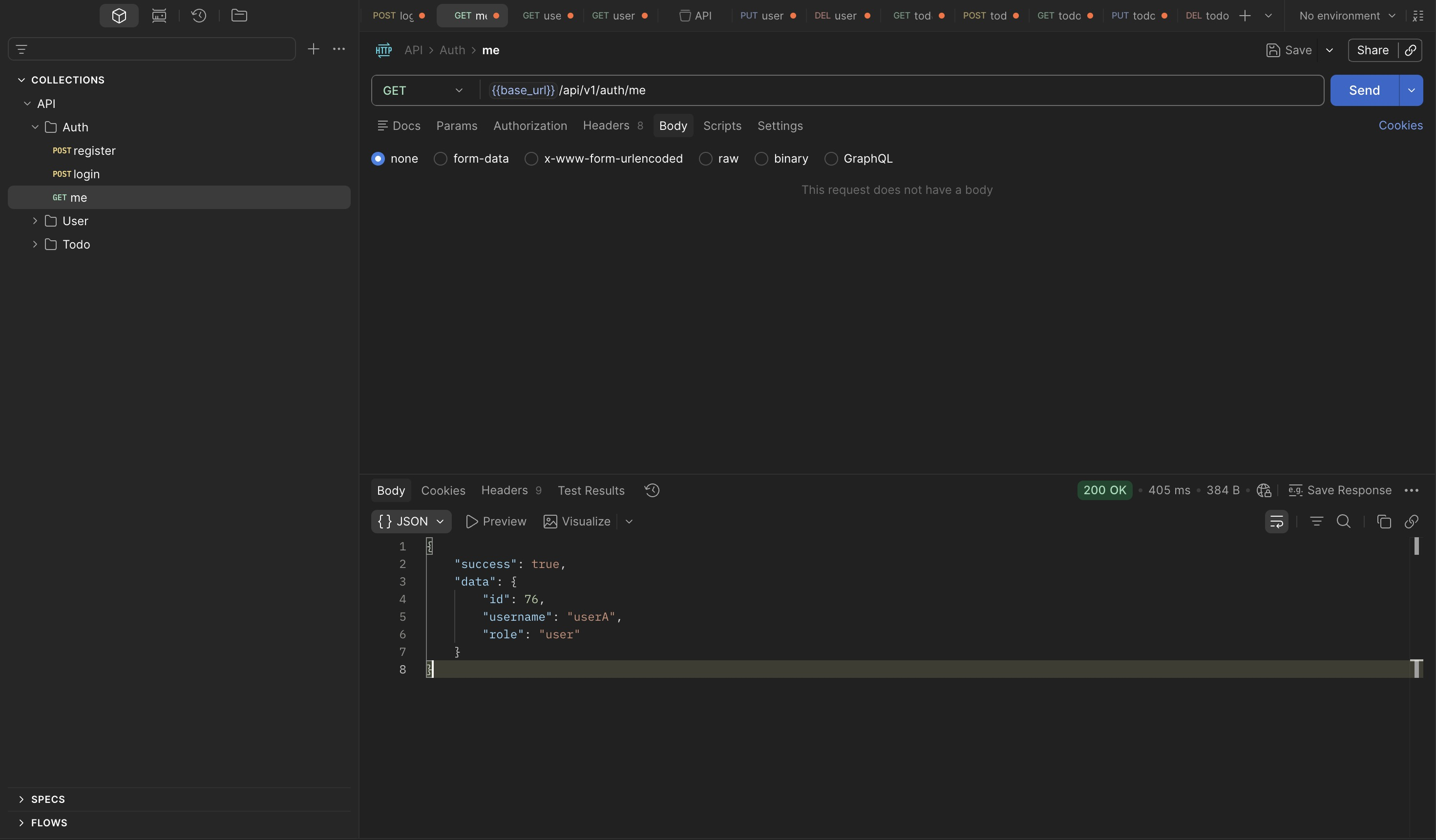This screenshot has height=840, width=1436.
Task: Click the API collection tab icon
Action: click(x=684, y=16)
